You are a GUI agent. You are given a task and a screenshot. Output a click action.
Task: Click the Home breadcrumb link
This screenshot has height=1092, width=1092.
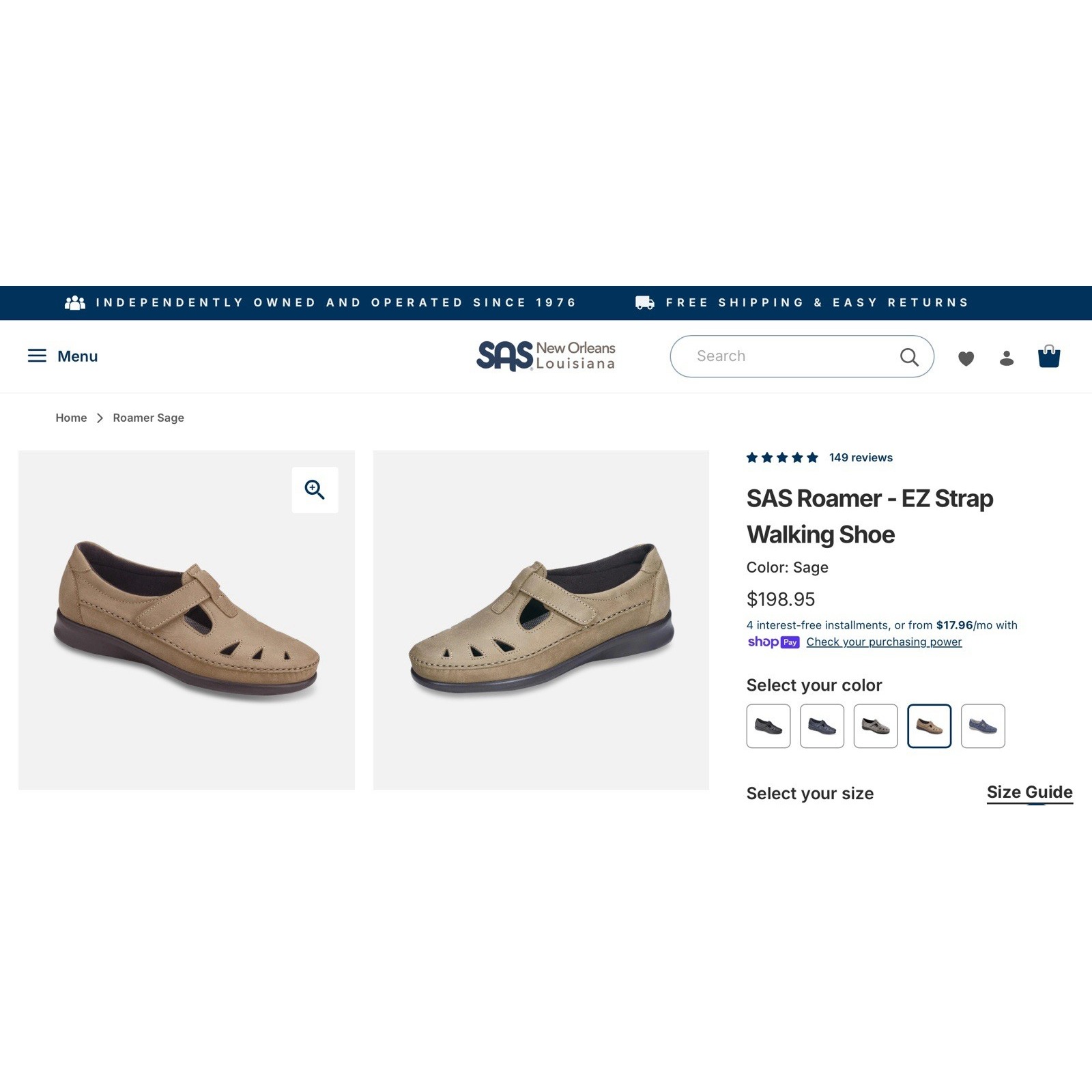pos(71,418)
